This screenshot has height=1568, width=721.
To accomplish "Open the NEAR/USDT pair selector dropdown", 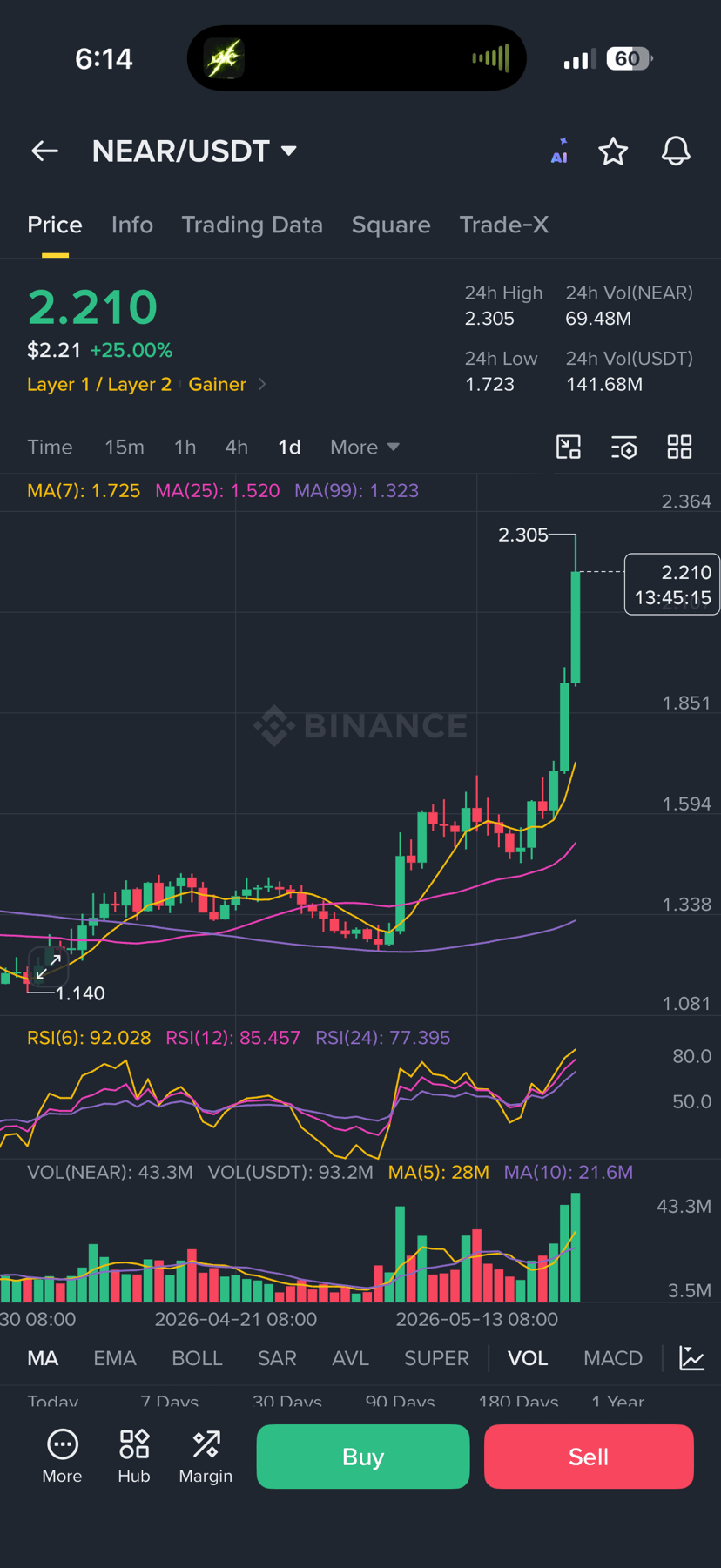I will (195, 151).
